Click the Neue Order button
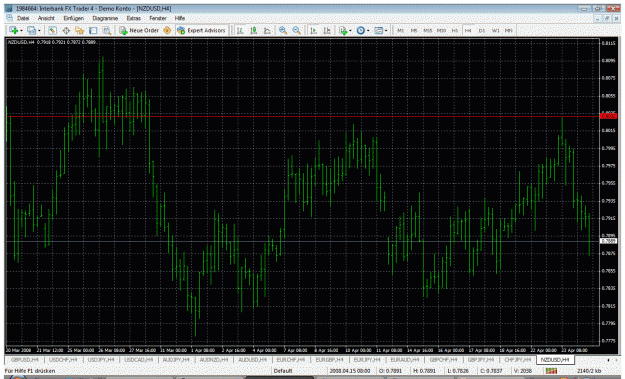The width and height of the screenshot is (625, 379). coord(139,30)
